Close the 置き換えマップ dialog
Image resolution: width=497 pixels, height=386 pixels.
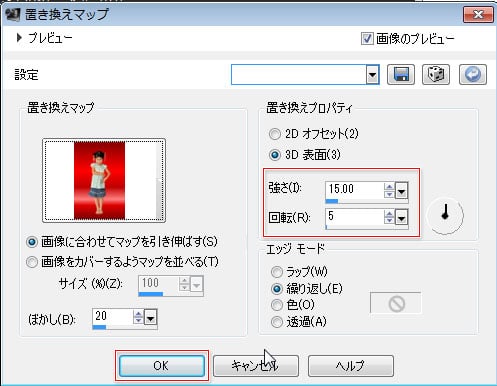pos(478,14)
